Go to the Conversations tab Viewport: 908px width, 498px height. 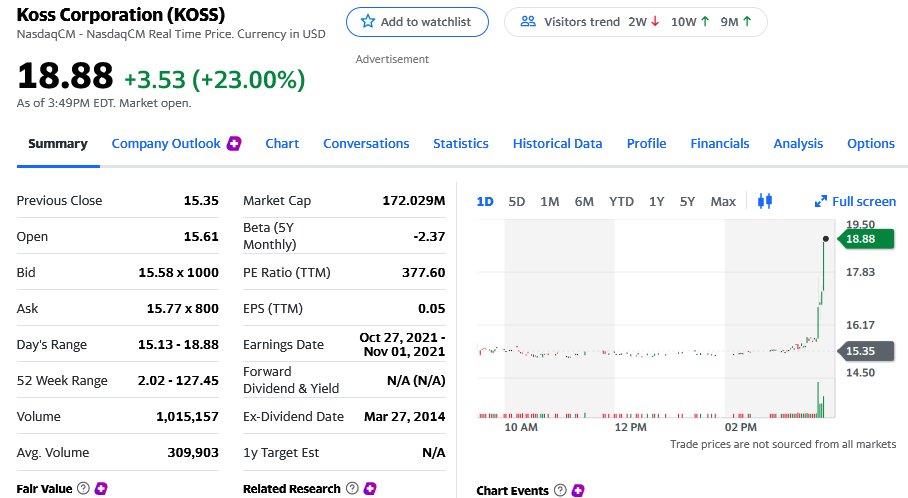point(366,144)
